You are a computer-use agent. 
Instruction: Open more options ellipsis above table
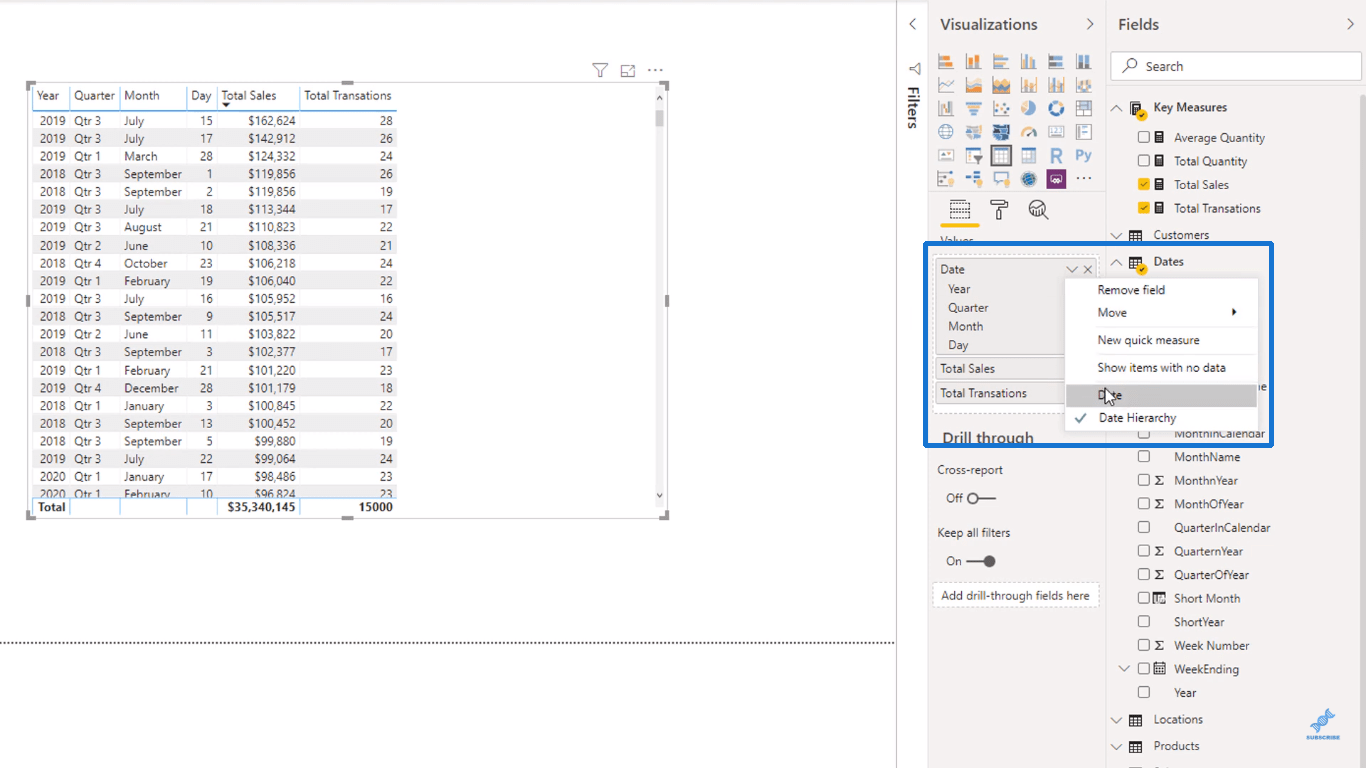point(655,70)
